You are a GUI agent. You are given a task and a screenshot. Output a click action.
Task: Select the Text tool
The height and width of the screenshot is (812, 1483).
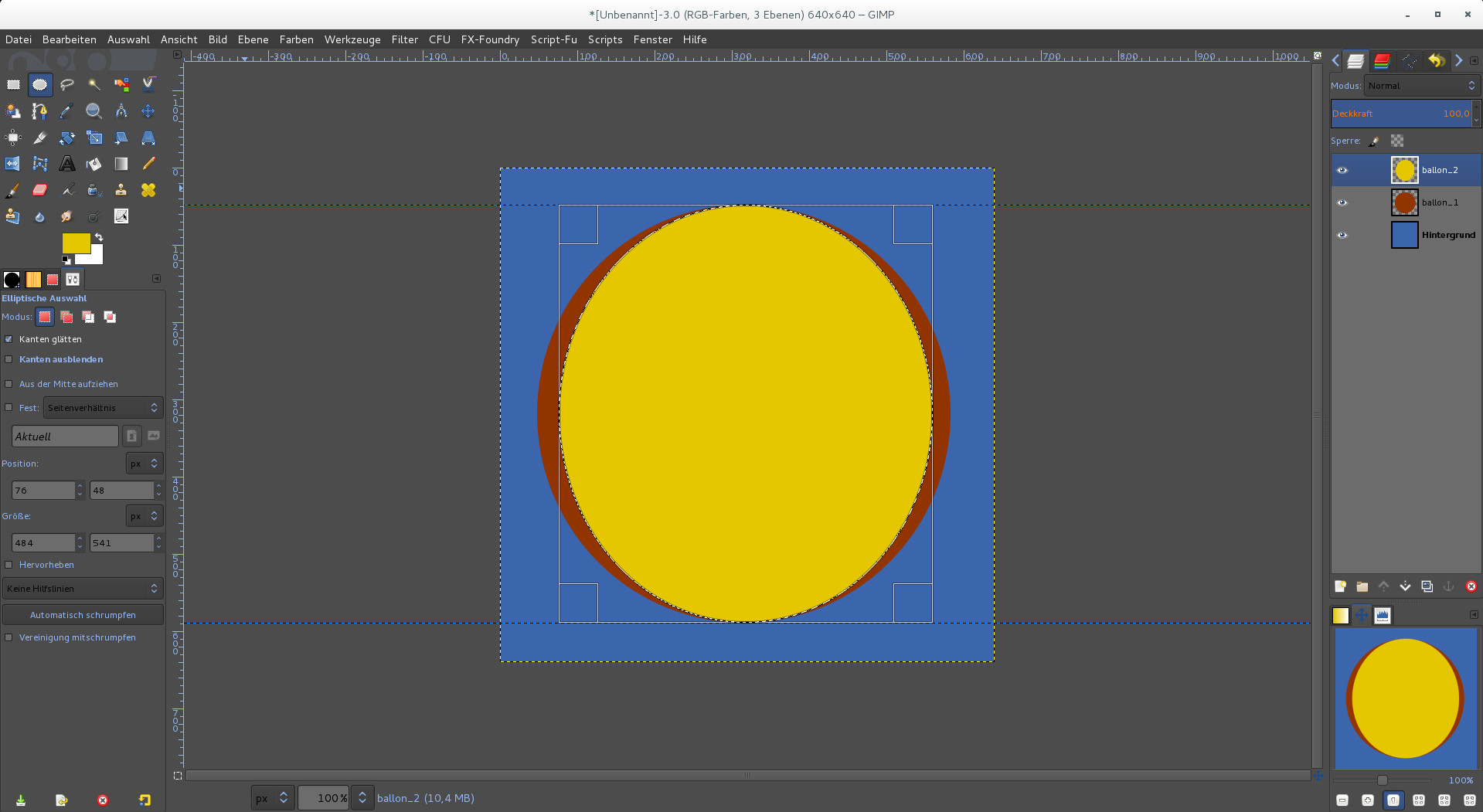point(67,164)
